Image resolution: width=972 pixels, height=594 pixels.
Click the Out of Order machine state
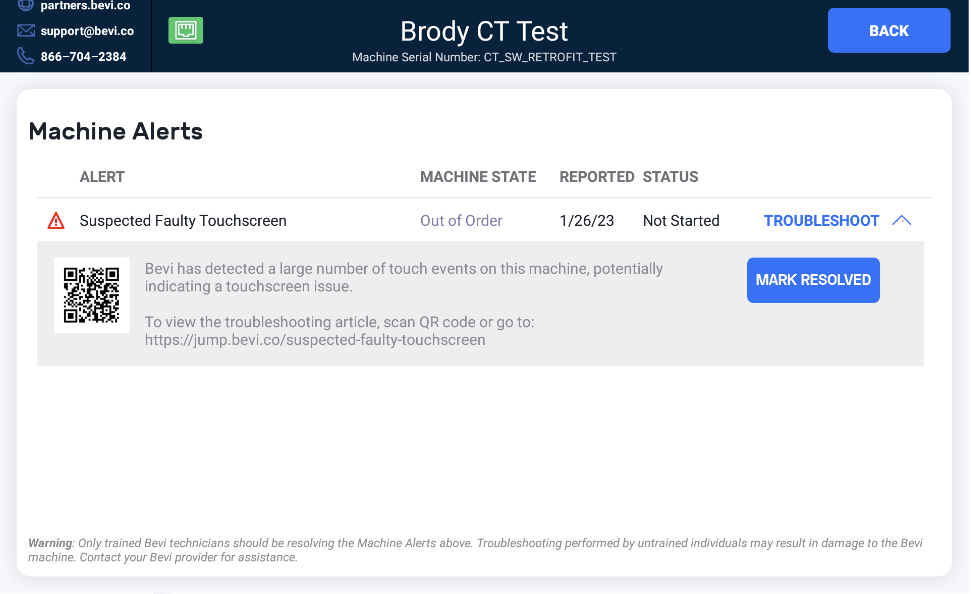(461, 221)
